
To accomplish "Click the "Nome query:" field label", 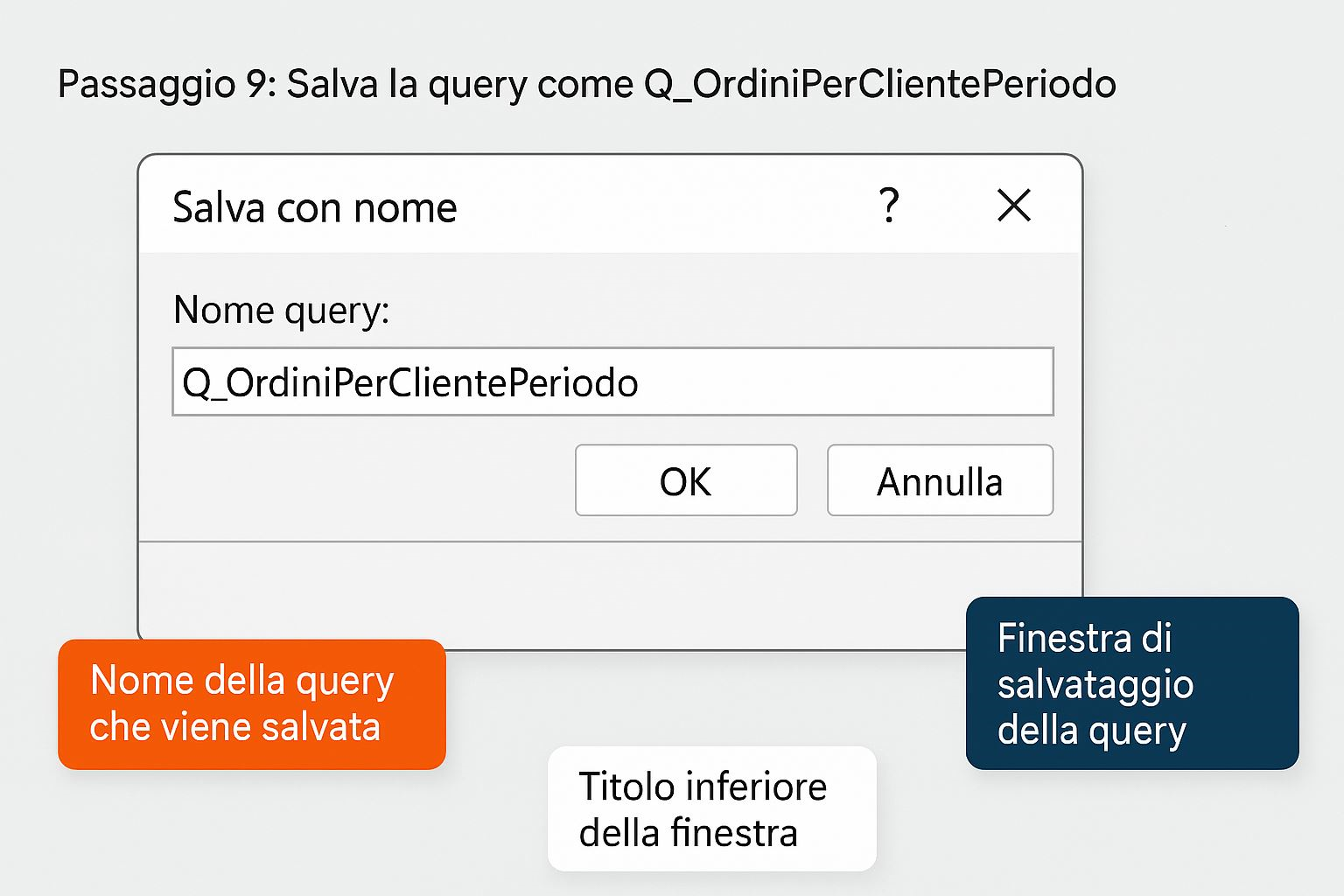I will pos(281,310).
